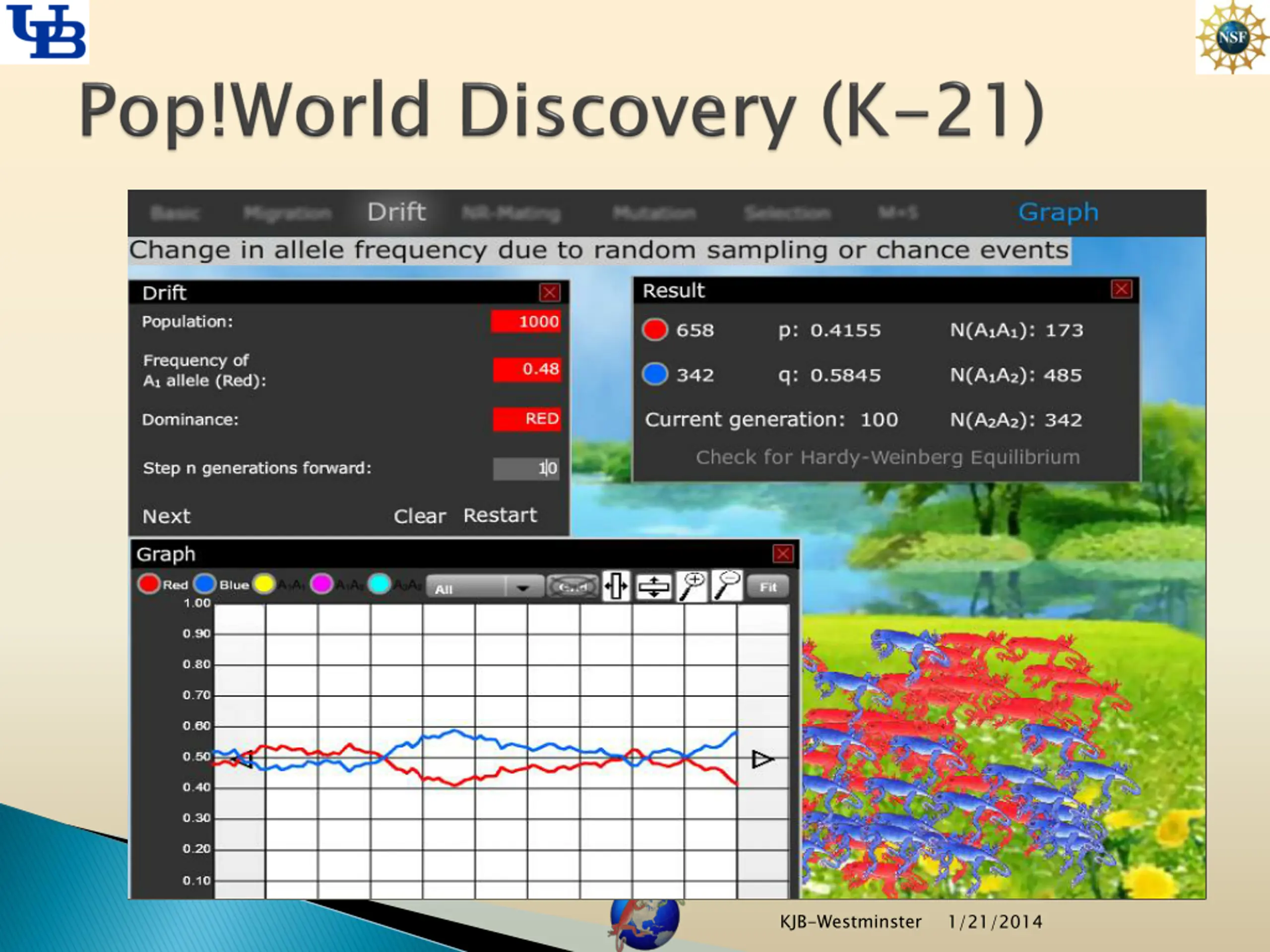Click the Step n generations input field
Viewport: 1270px width, 952px height.
click(x=526, y=468)
